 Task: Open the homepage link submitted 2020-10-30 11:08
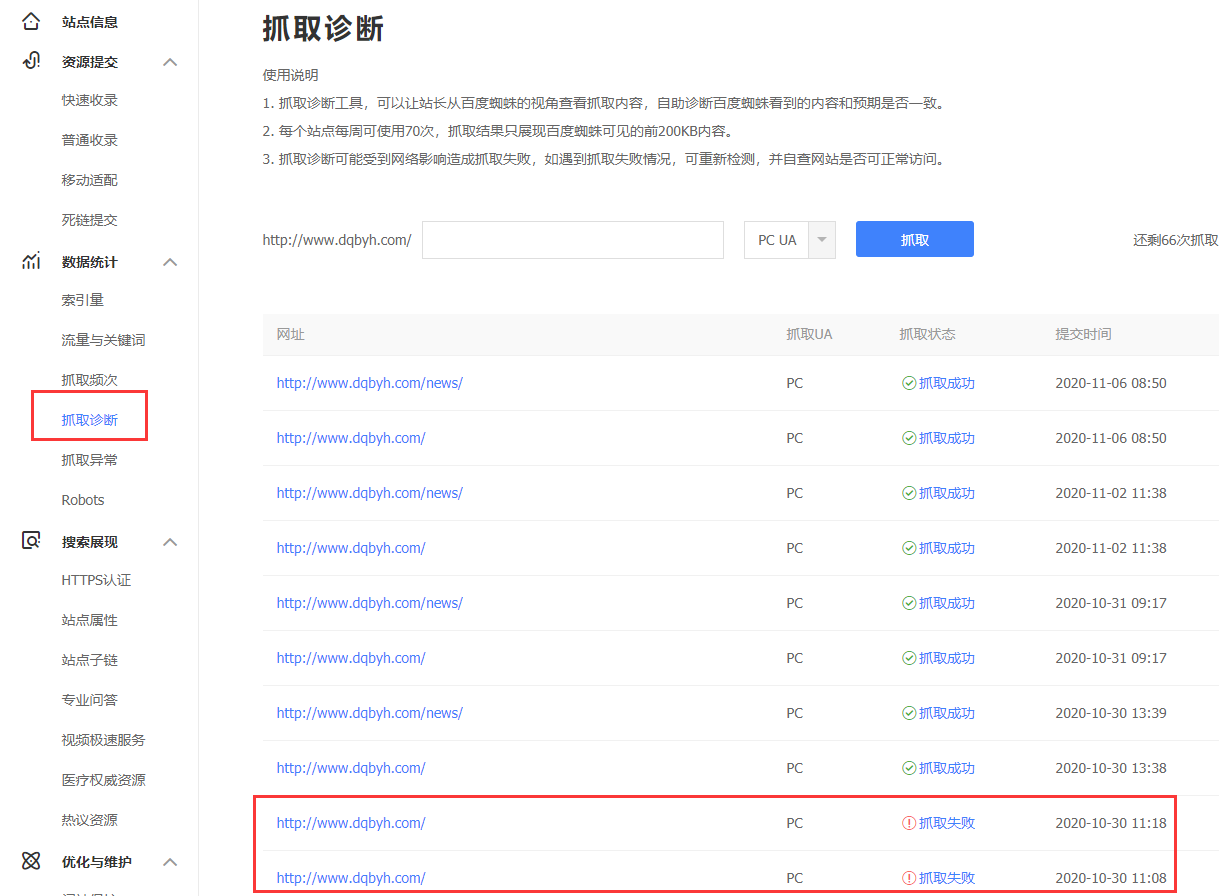coord(351,878)
